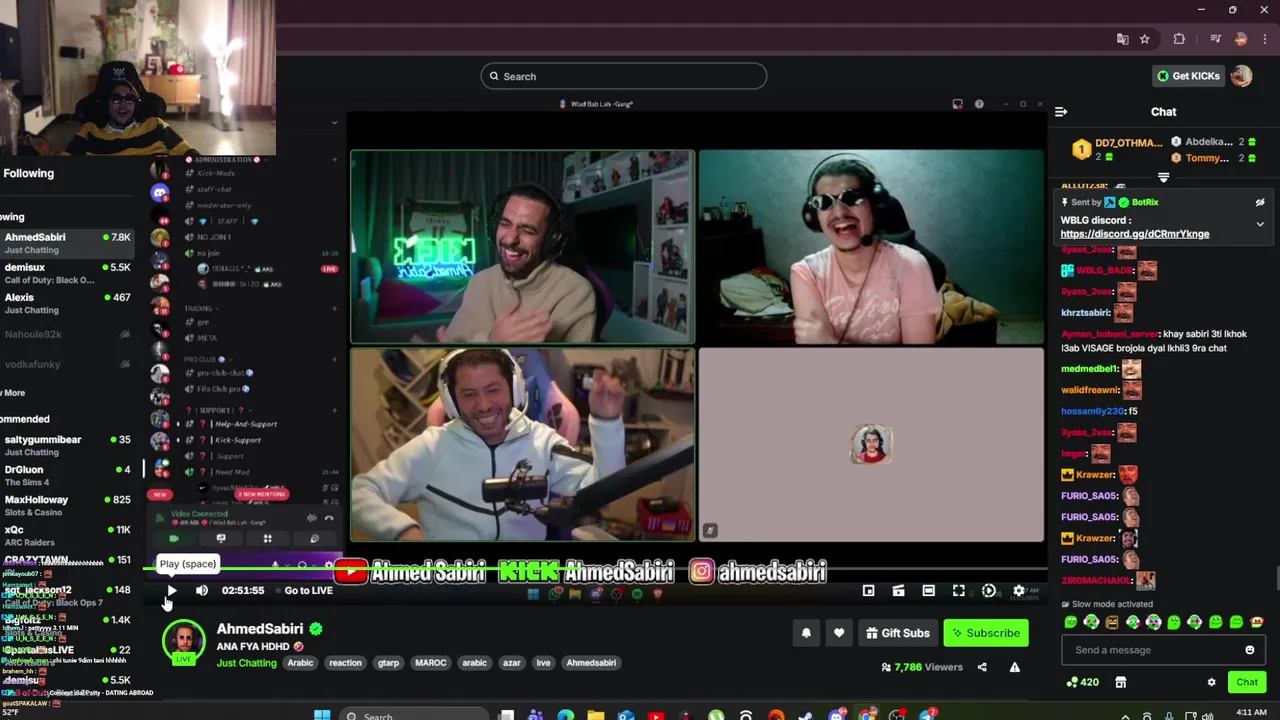The height and width of the screenshot is (720, 1280).
Task: Click AhmedSabiri channel avatar with LIVE badge
Action: (184, 642)
